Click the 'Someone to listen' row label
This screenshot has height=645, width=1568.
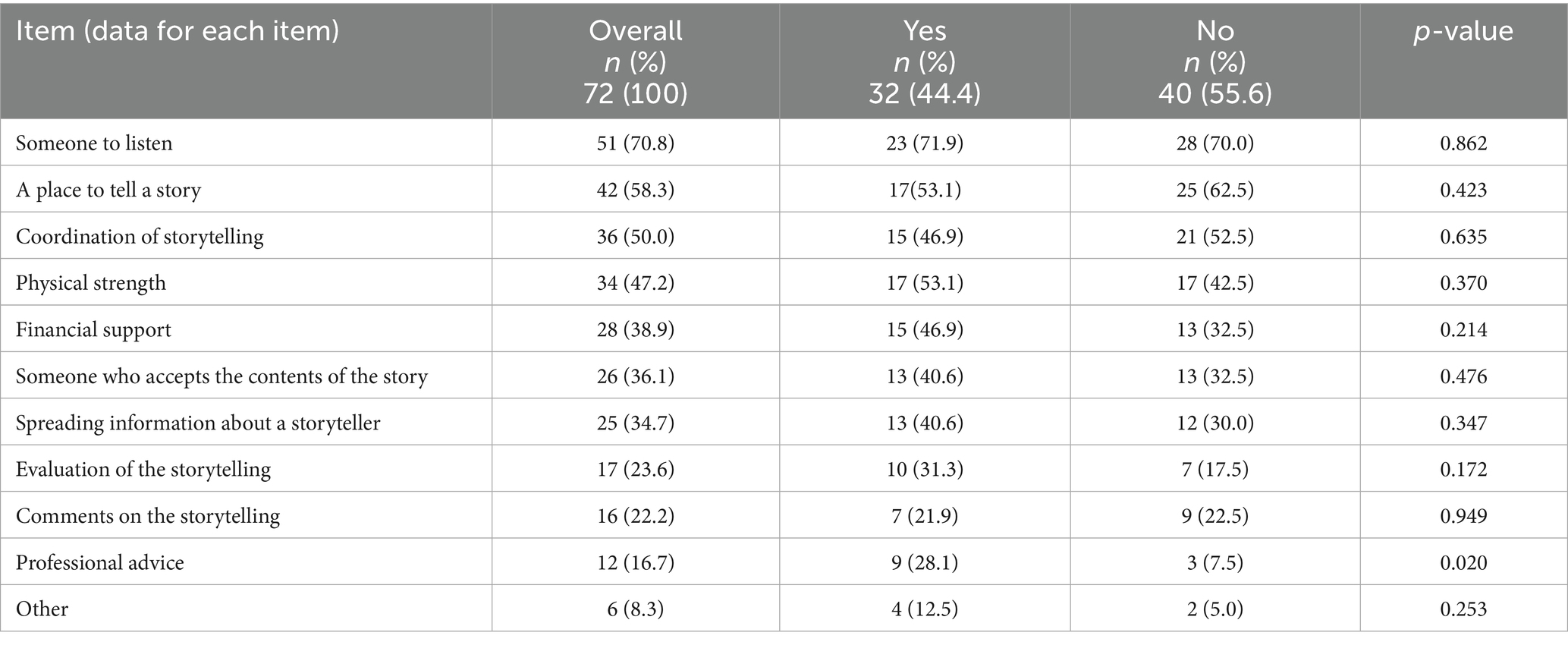coord(94,143)
